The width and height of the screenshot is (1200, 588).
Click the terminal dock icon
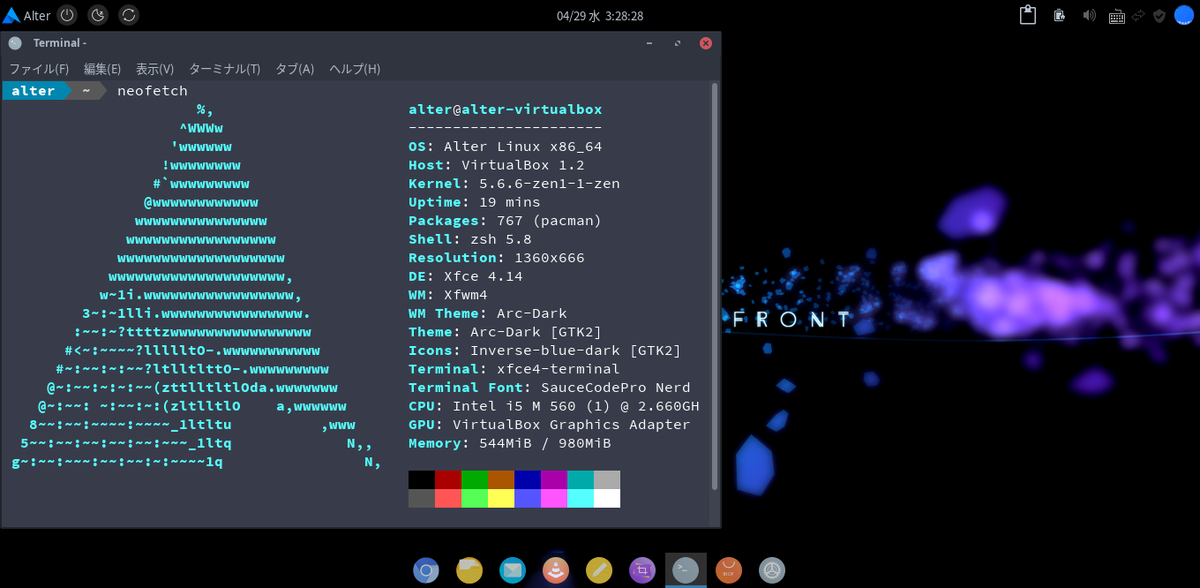point(685,570)
